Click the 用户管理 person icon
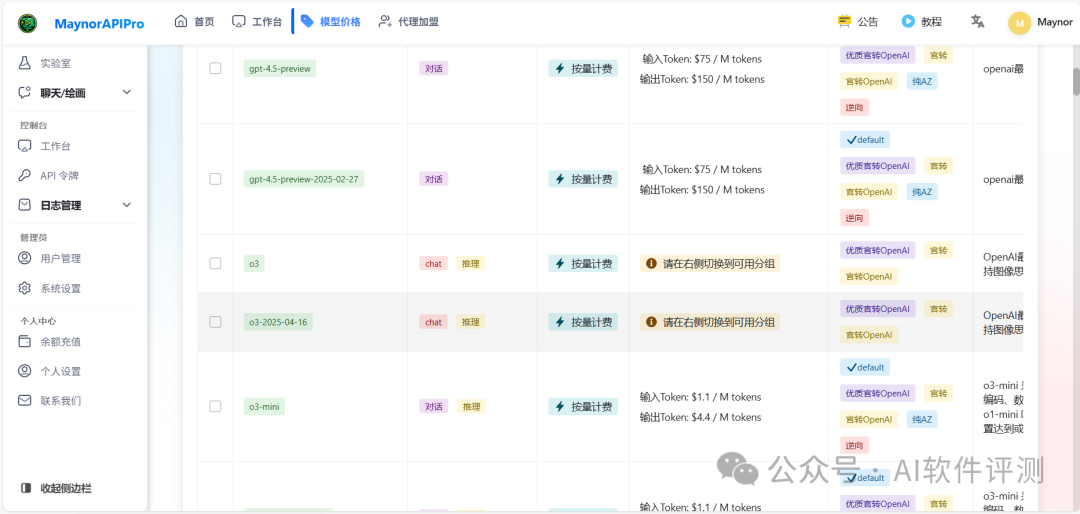Image resolution: width=1080 pixels, height=514 pixels. 25,258
